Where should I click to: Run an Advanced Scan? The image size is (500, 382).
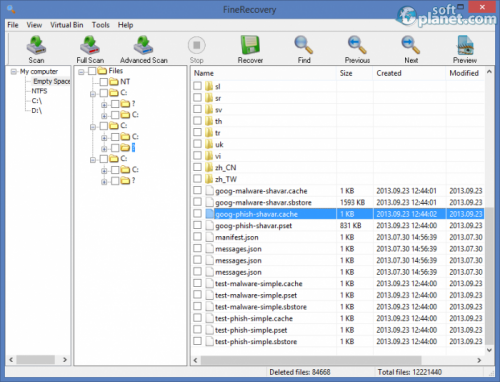pos(144,49)
